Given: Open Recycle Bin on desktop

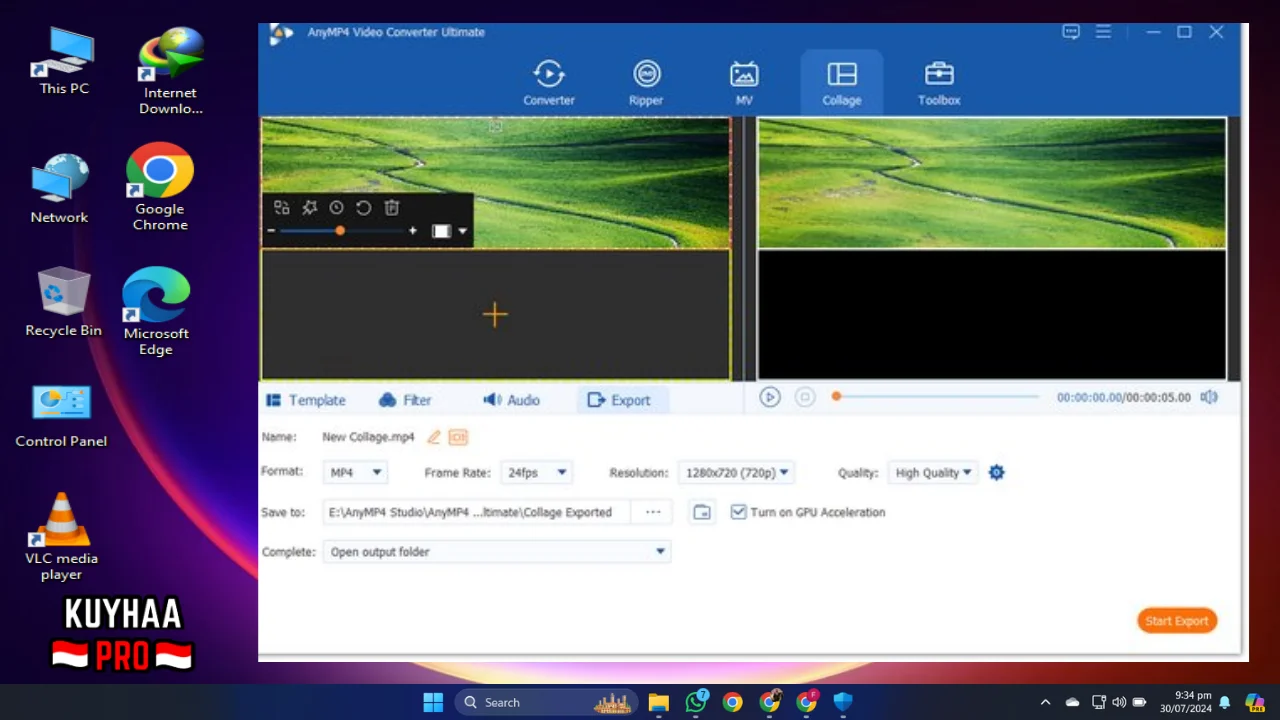Looking at the screenshot, I should (x=63, y=301).
